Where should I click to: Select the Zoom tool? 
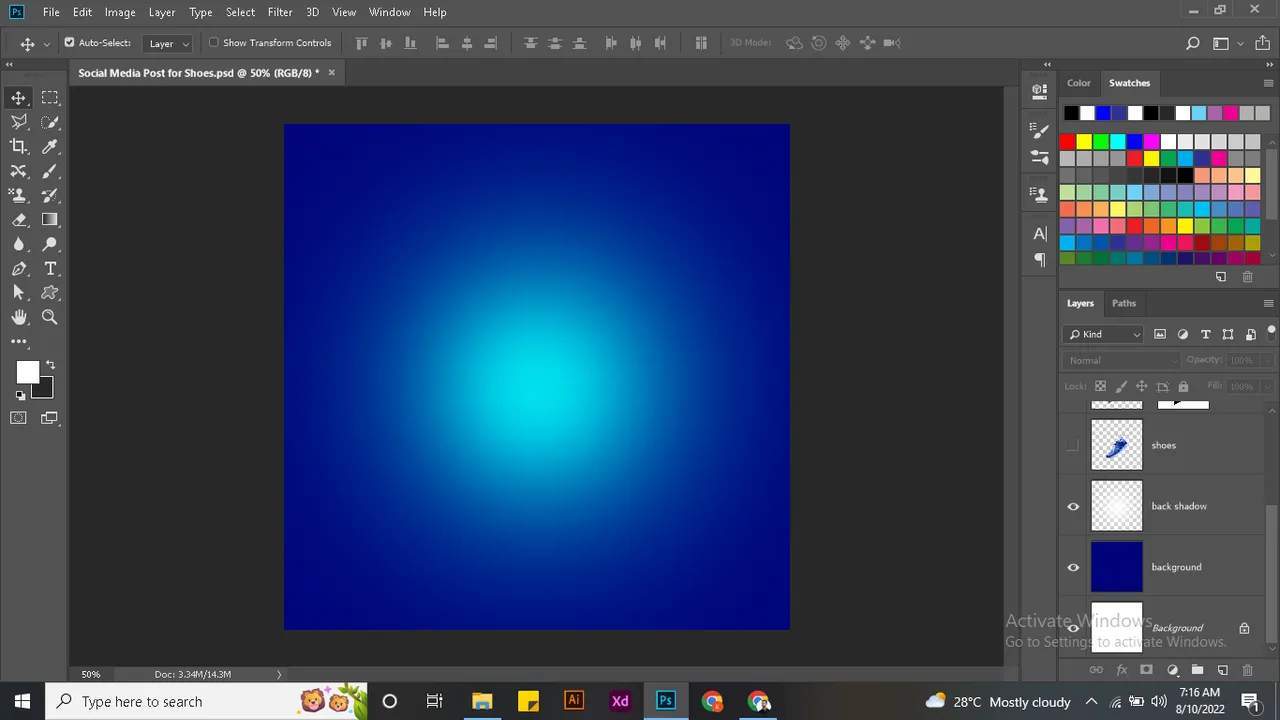(50, 317)
